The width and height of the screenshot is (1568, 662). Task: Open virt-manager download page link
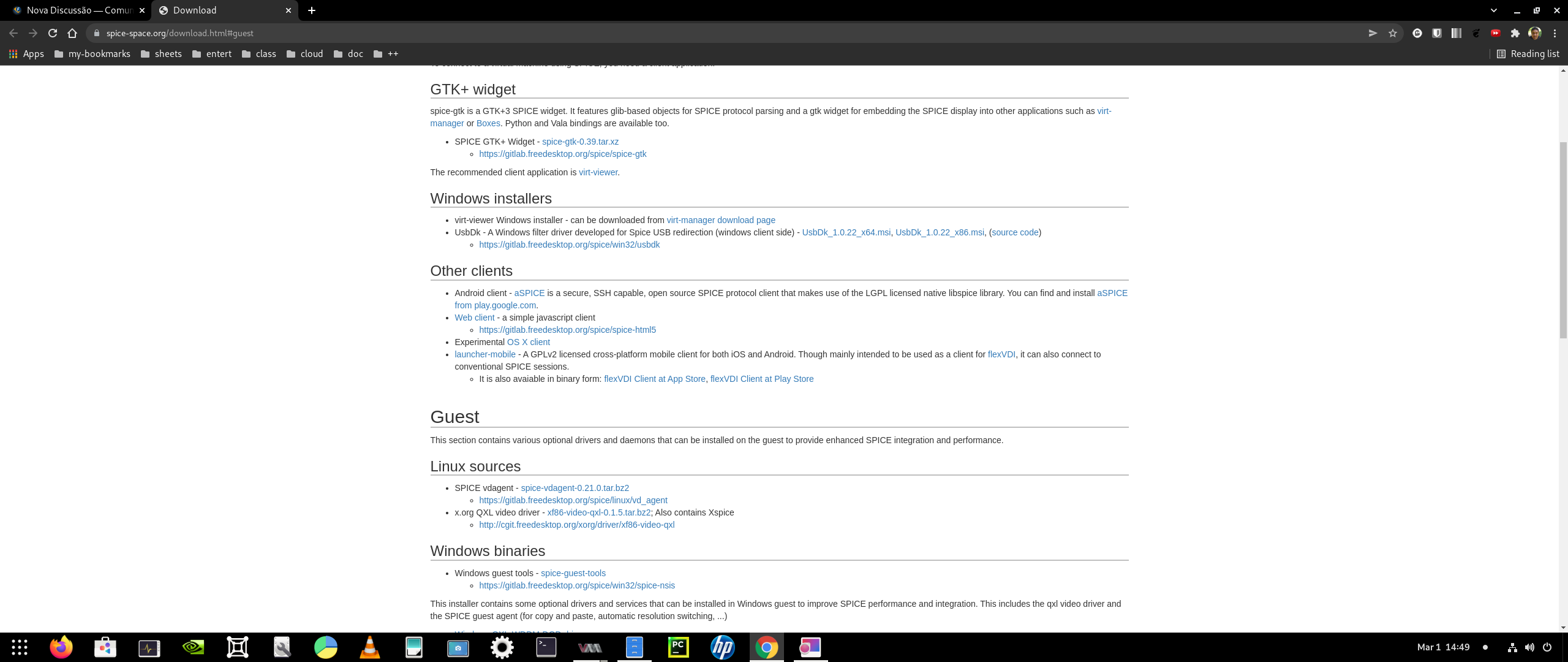tap(720, 220)
